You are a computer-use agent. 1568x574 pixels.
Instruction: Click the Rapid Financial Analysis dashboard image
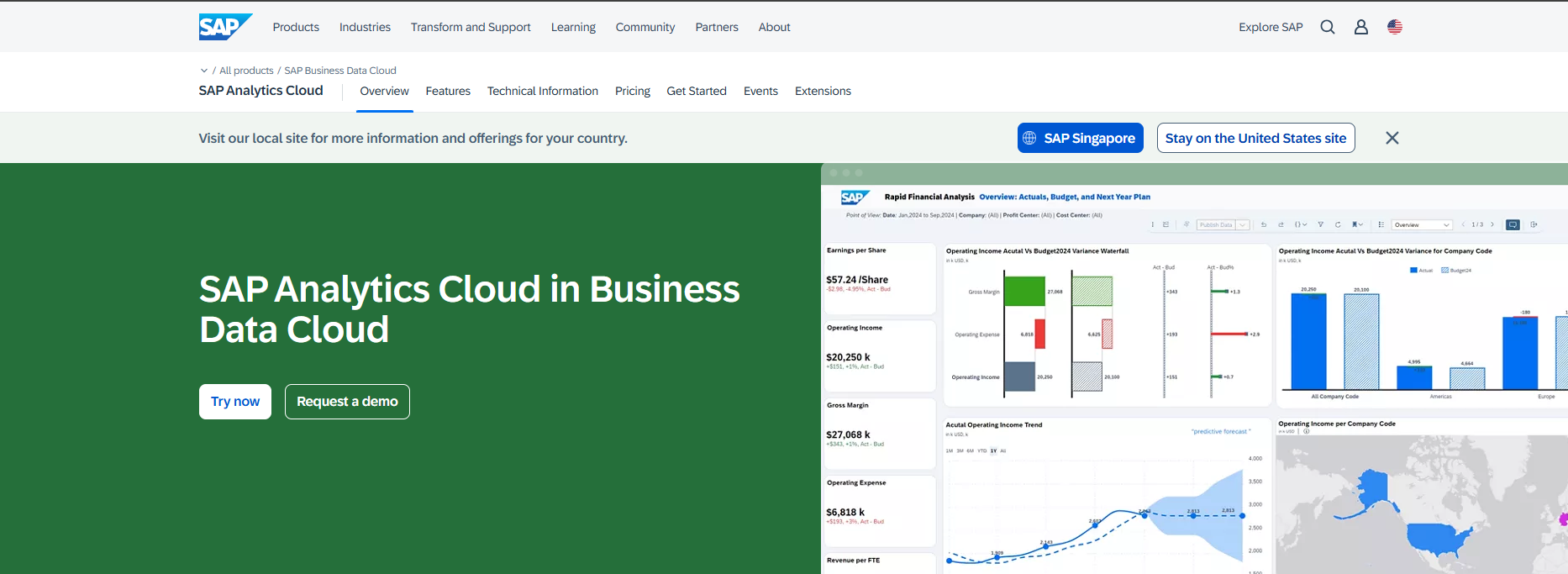point(1193,370)
